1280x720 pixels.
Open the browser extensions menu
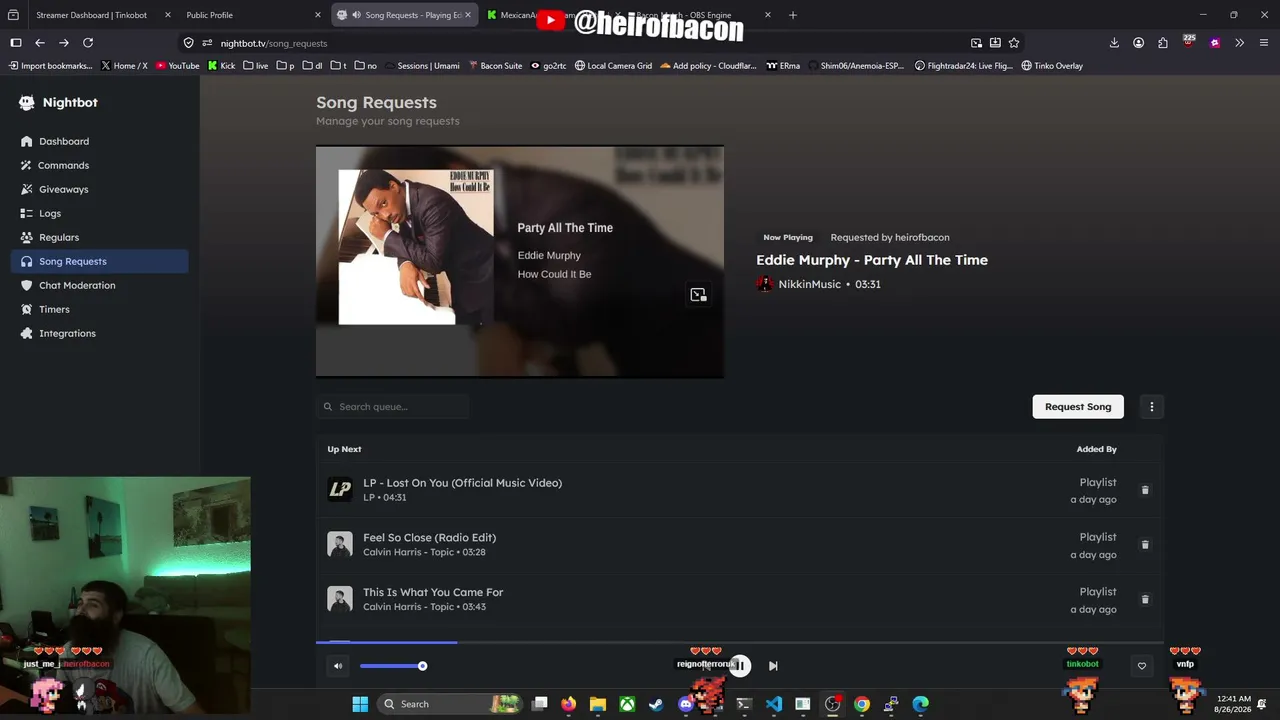coord(1163,43)
